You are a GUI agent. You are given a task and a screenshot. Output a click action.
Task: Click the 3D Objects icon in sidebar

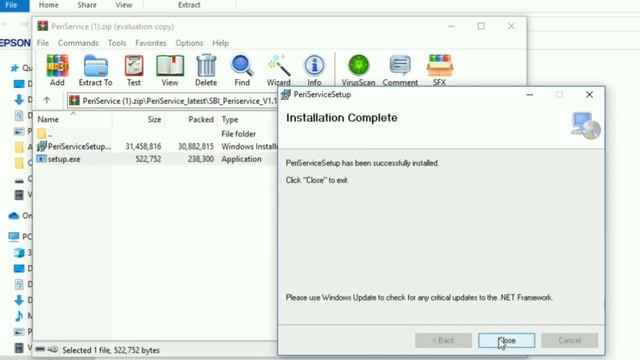[x=19, y=253]
